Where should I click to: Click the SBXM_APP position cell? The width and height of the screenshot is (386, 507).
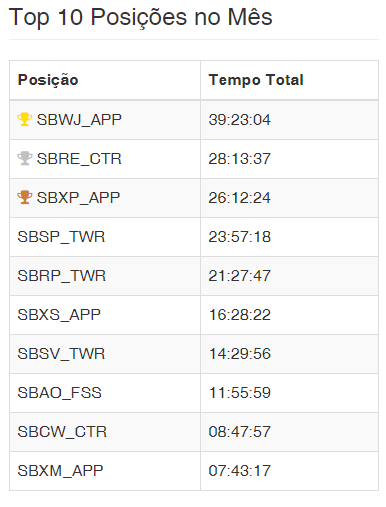click(x=105, y=471)
